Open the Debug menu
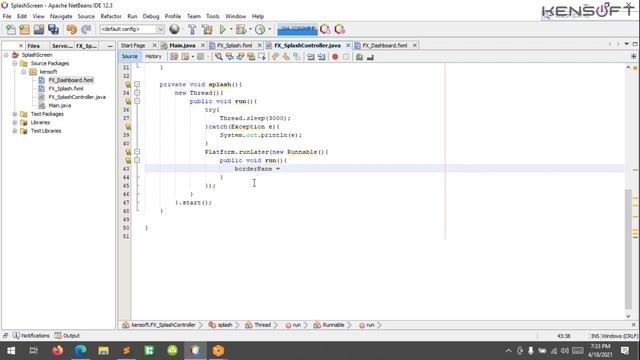This screenshot has width=640, height=360. coord(151,16)
